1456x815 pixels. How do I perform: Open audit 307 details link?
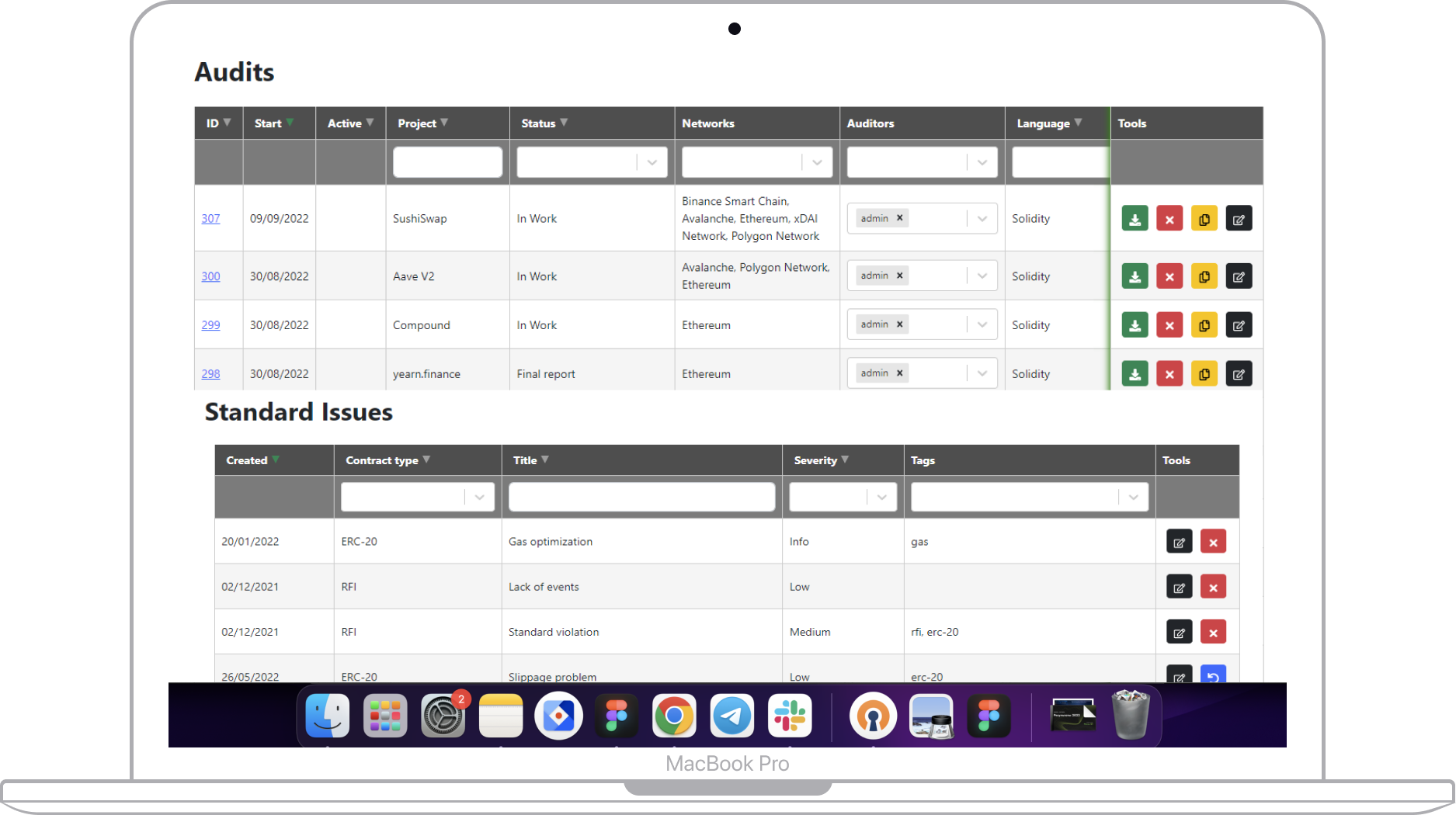tap(210, 218)
